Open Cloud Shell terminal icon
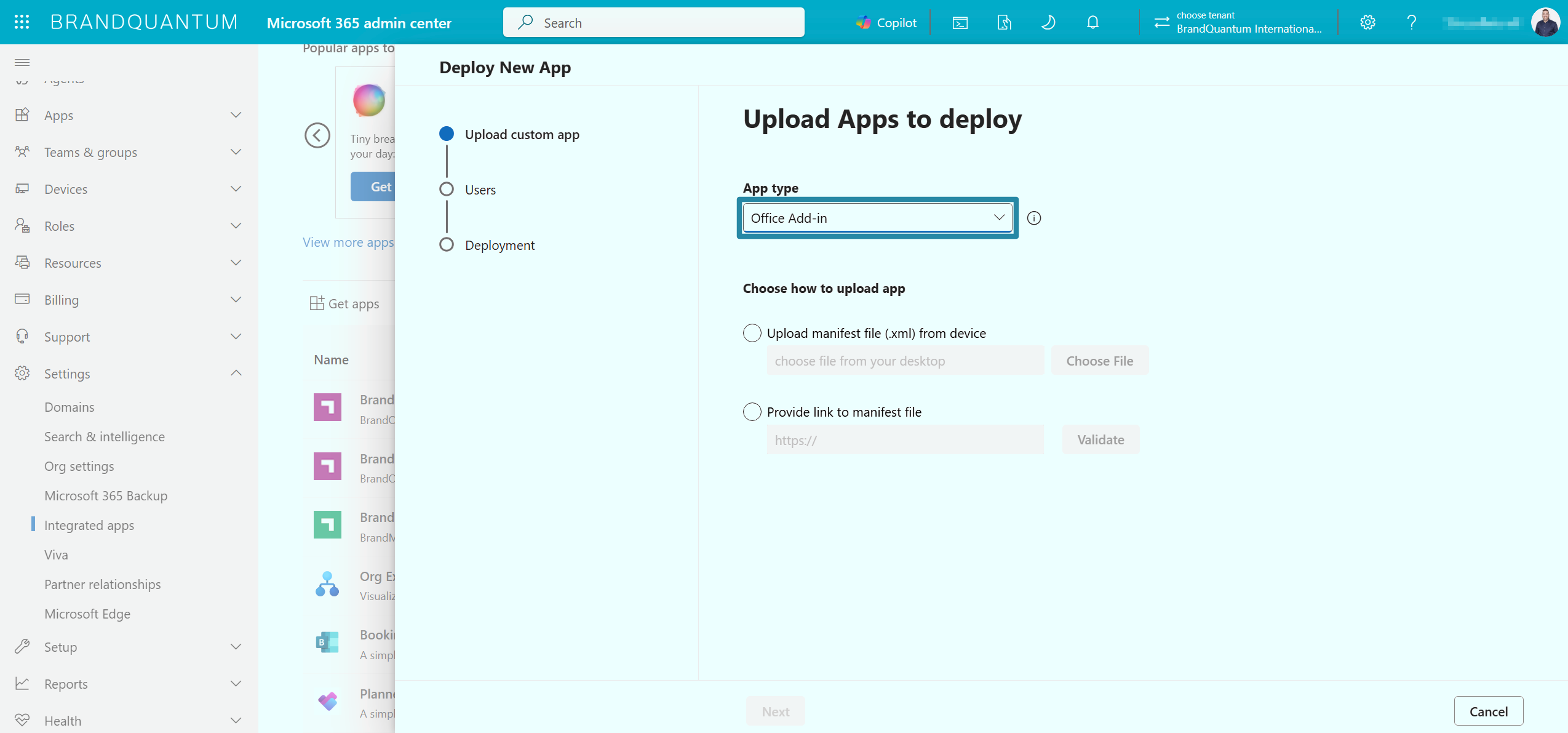The height and width of the screenshot is (733, 1568). pos(960,23)
